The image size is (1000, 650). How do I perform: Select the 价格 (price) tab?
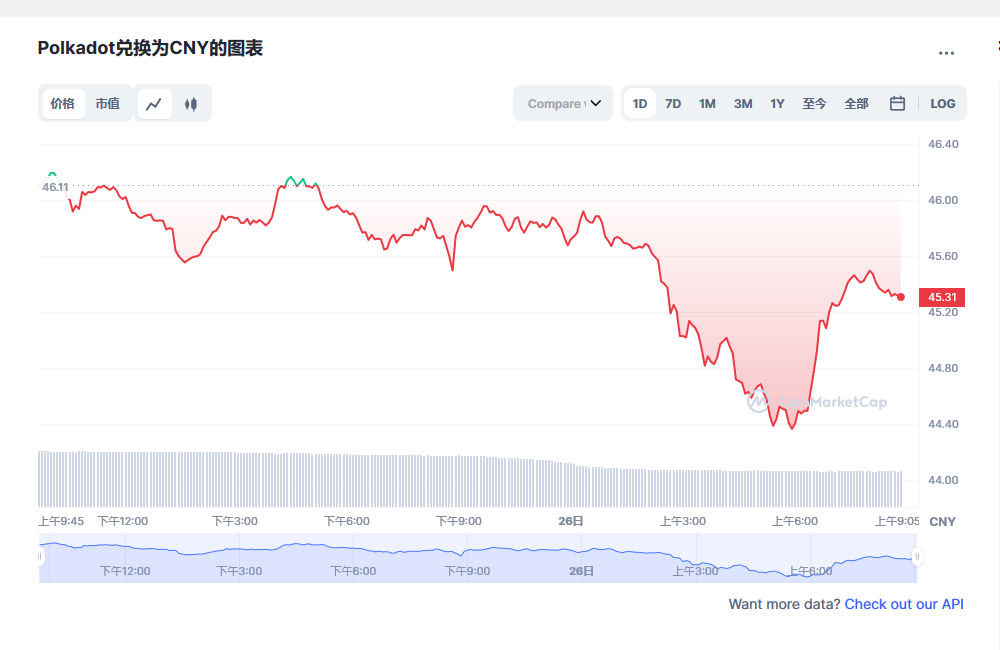[63, 103]
